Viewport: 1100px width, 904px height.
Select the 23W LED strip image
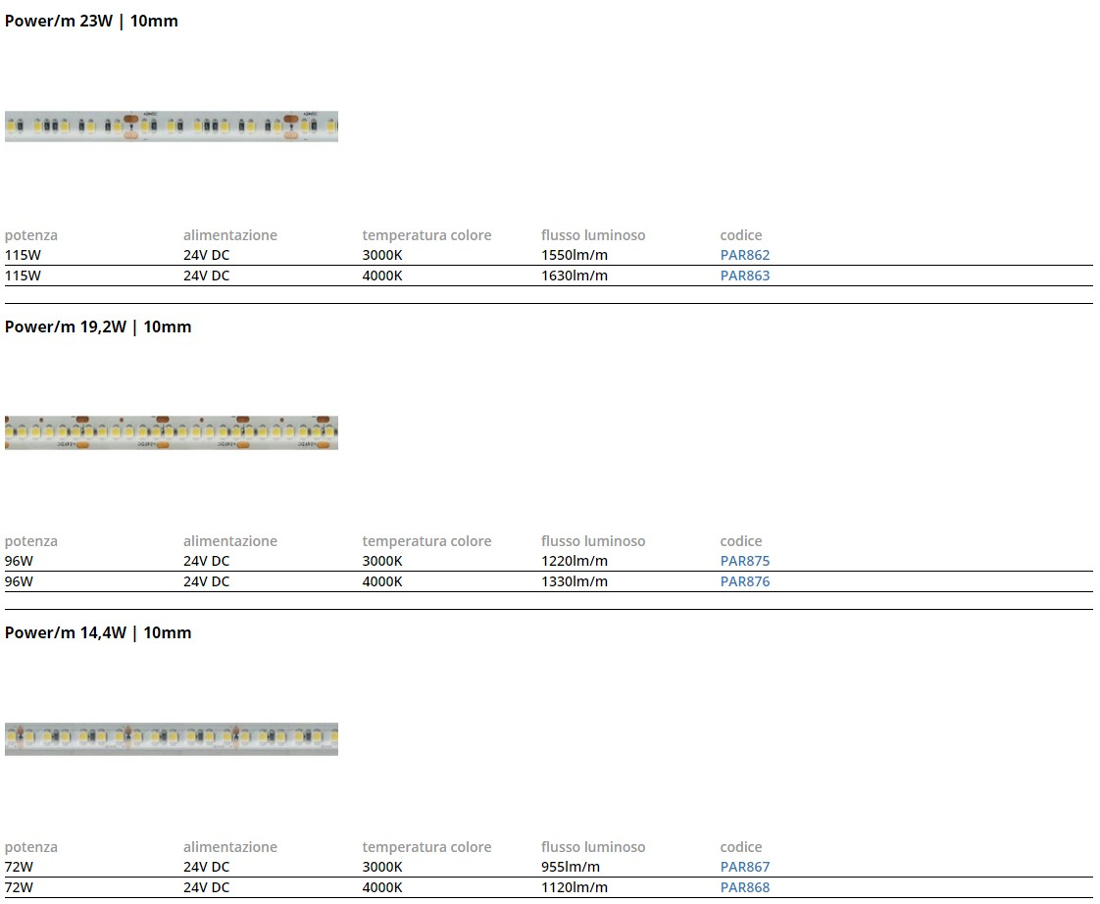pos(171,126)
